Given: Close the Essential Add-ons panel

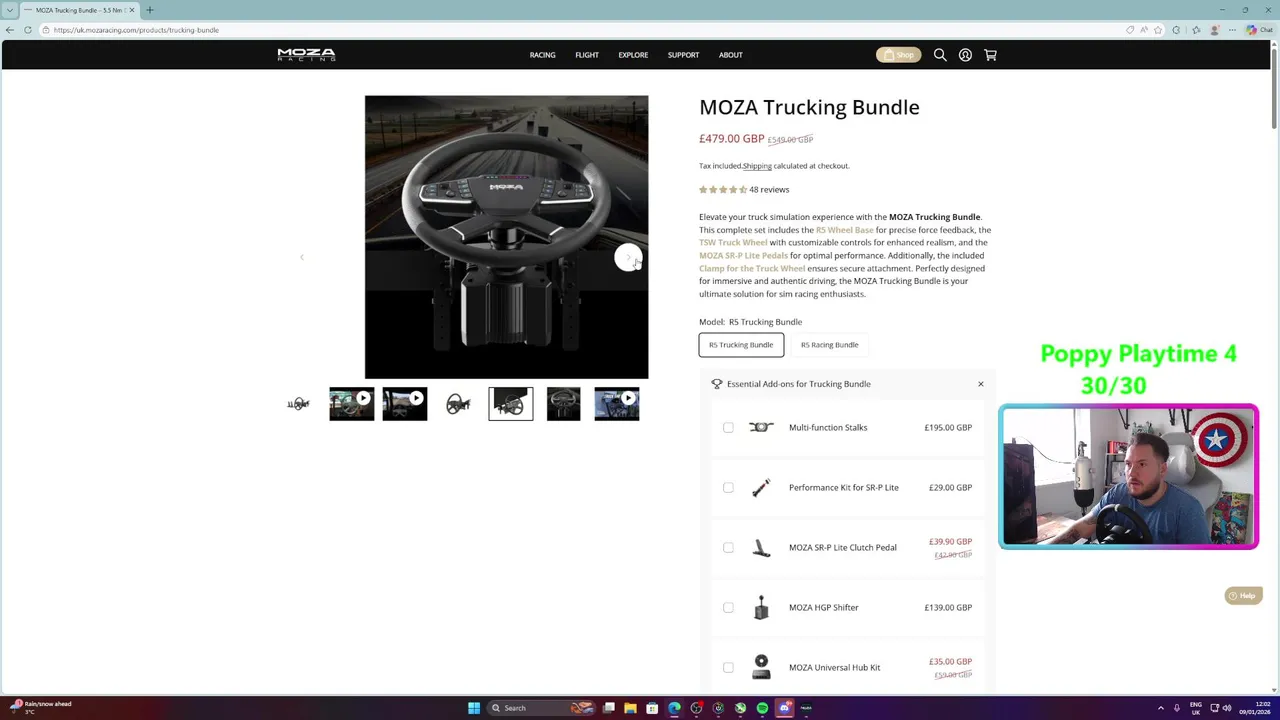Looking at the screenshot, I should tap(981, 384).
